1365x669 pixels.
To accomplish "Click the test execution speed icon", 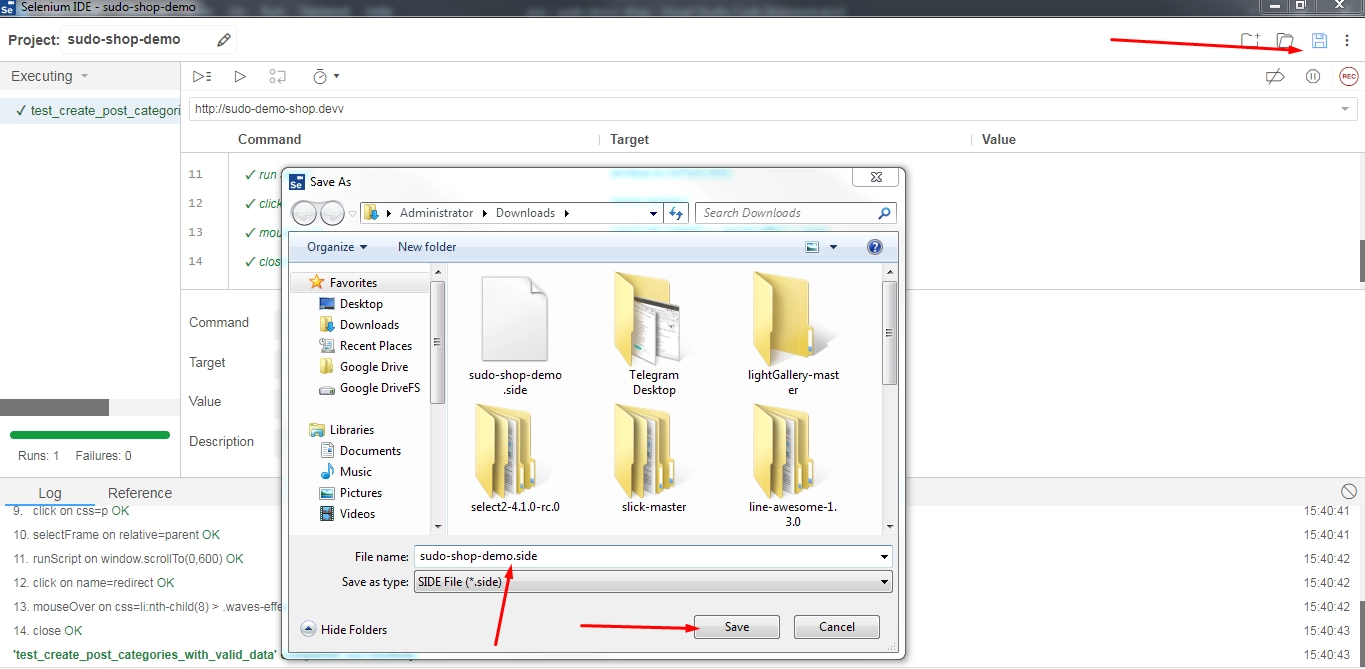I will point(320,76).
